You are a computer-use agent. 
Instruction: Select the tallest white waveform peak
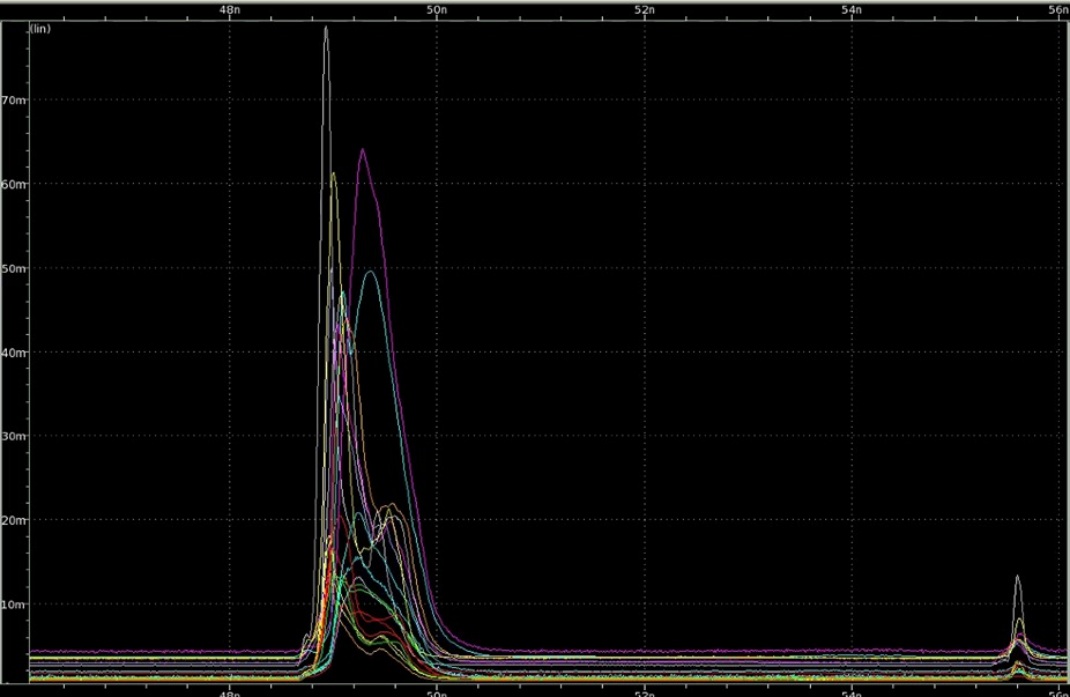click(x=326, y=29)
